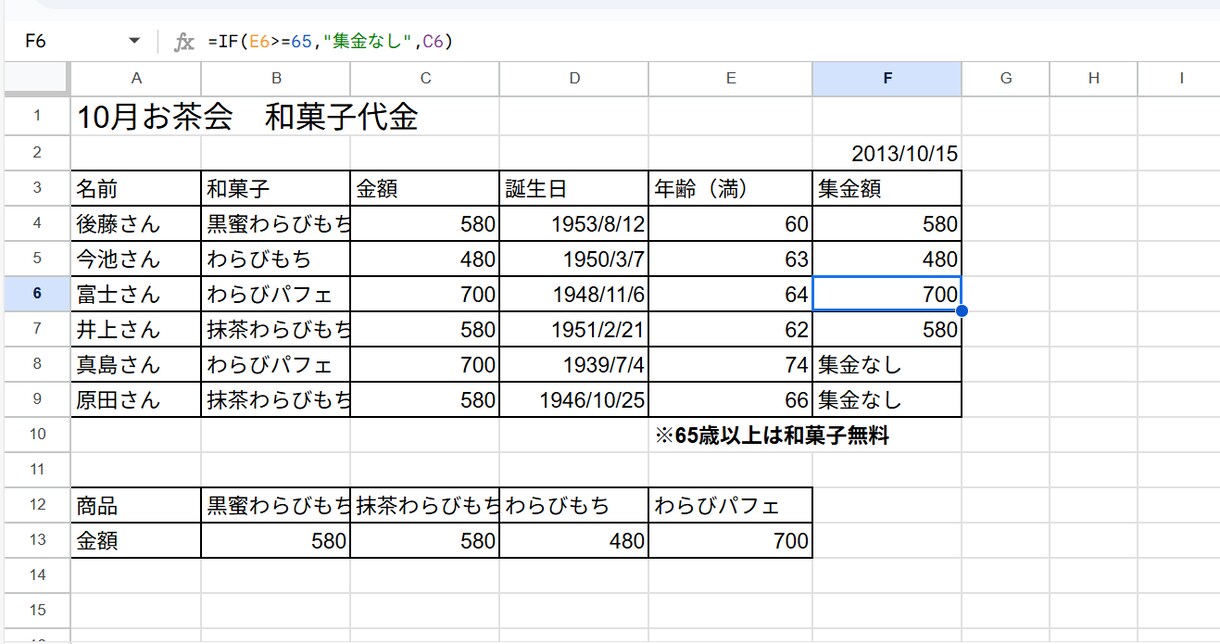Select cell 今池さん

pyautogui.click(x=136, y=259)
